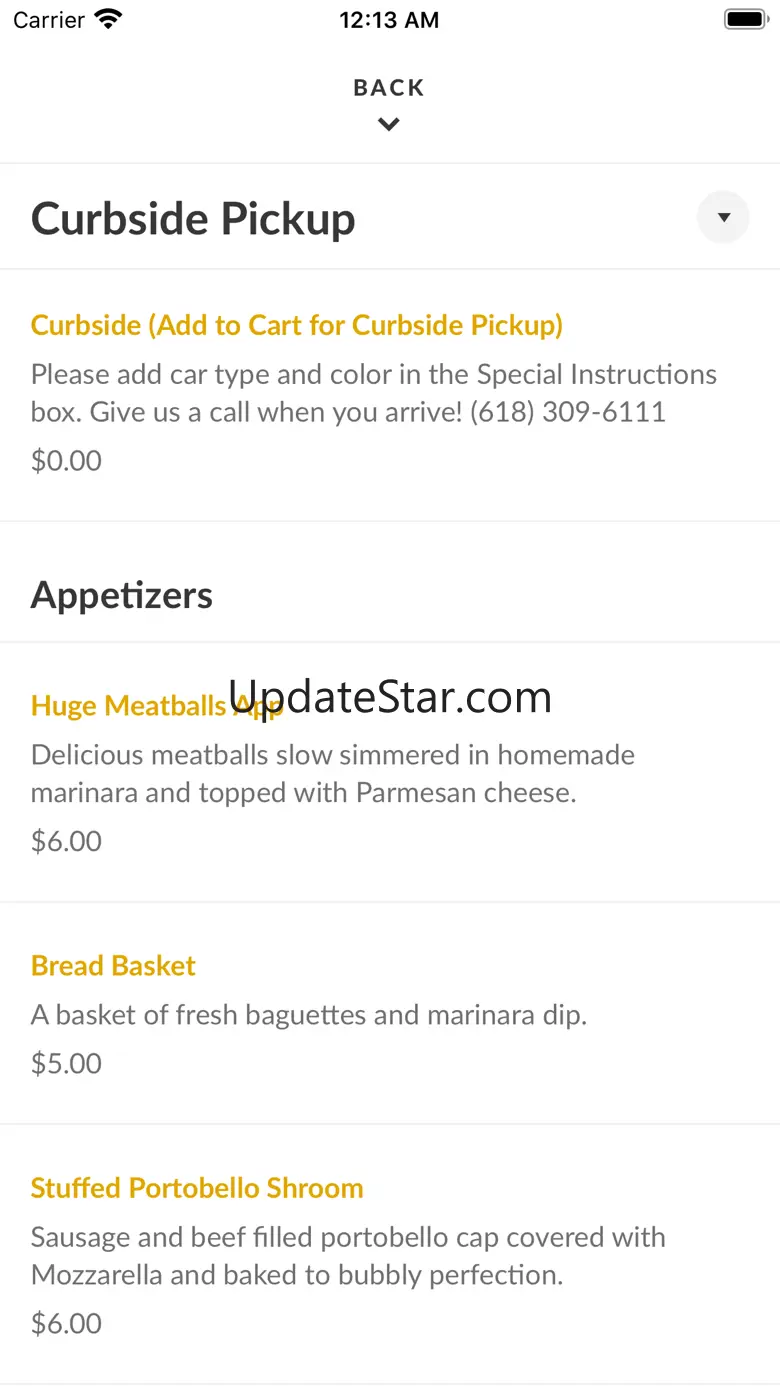Click the $0.00 curbside price
This screenshot has height=1387, width=780.
(x=66, y=461)
